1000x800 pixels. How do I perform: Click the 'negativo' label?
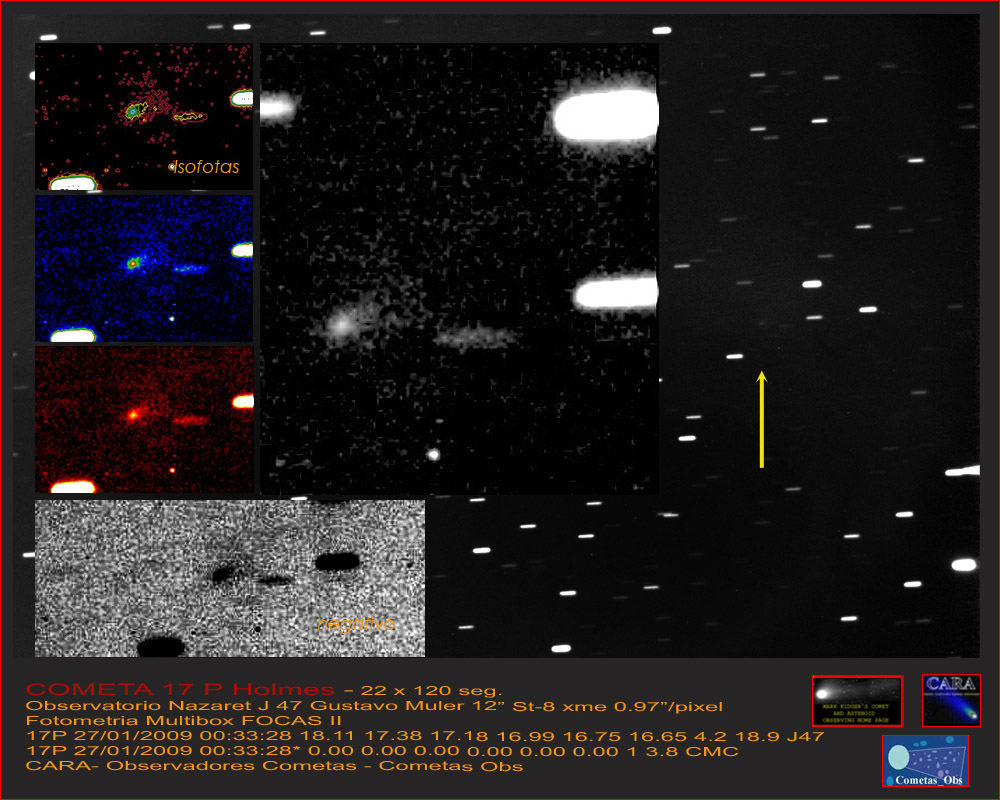coord(357,624)
